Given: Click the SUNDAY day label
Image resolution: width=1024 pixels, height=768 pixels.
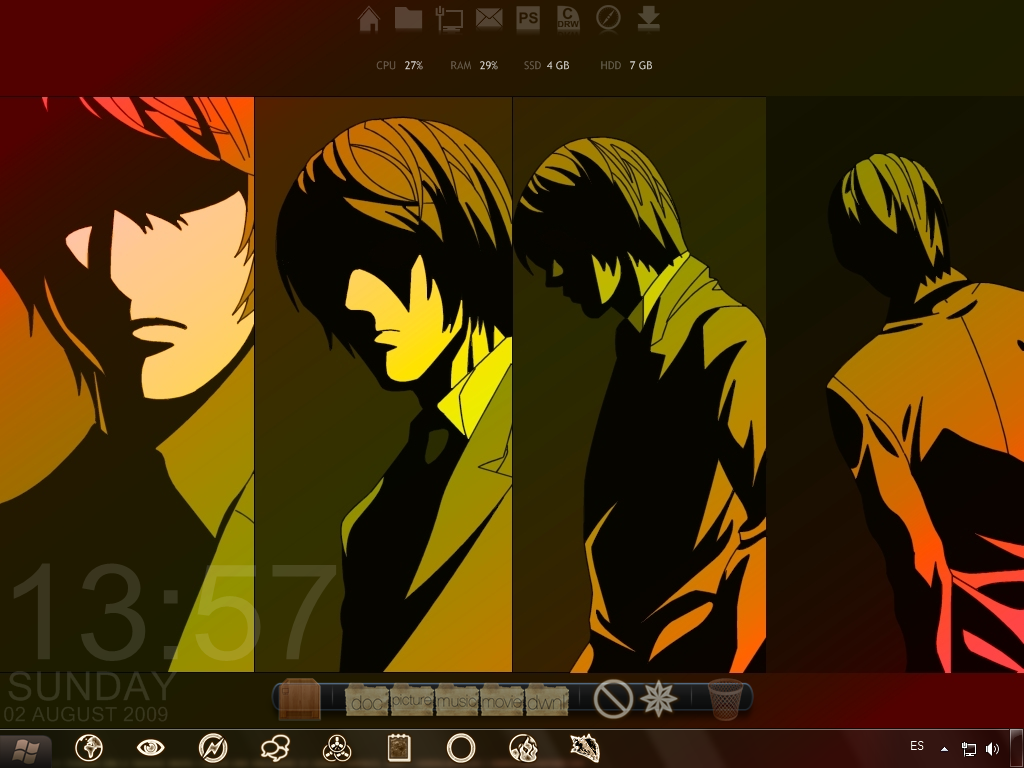Looking at the screenshot, I should tap(92, 686).
